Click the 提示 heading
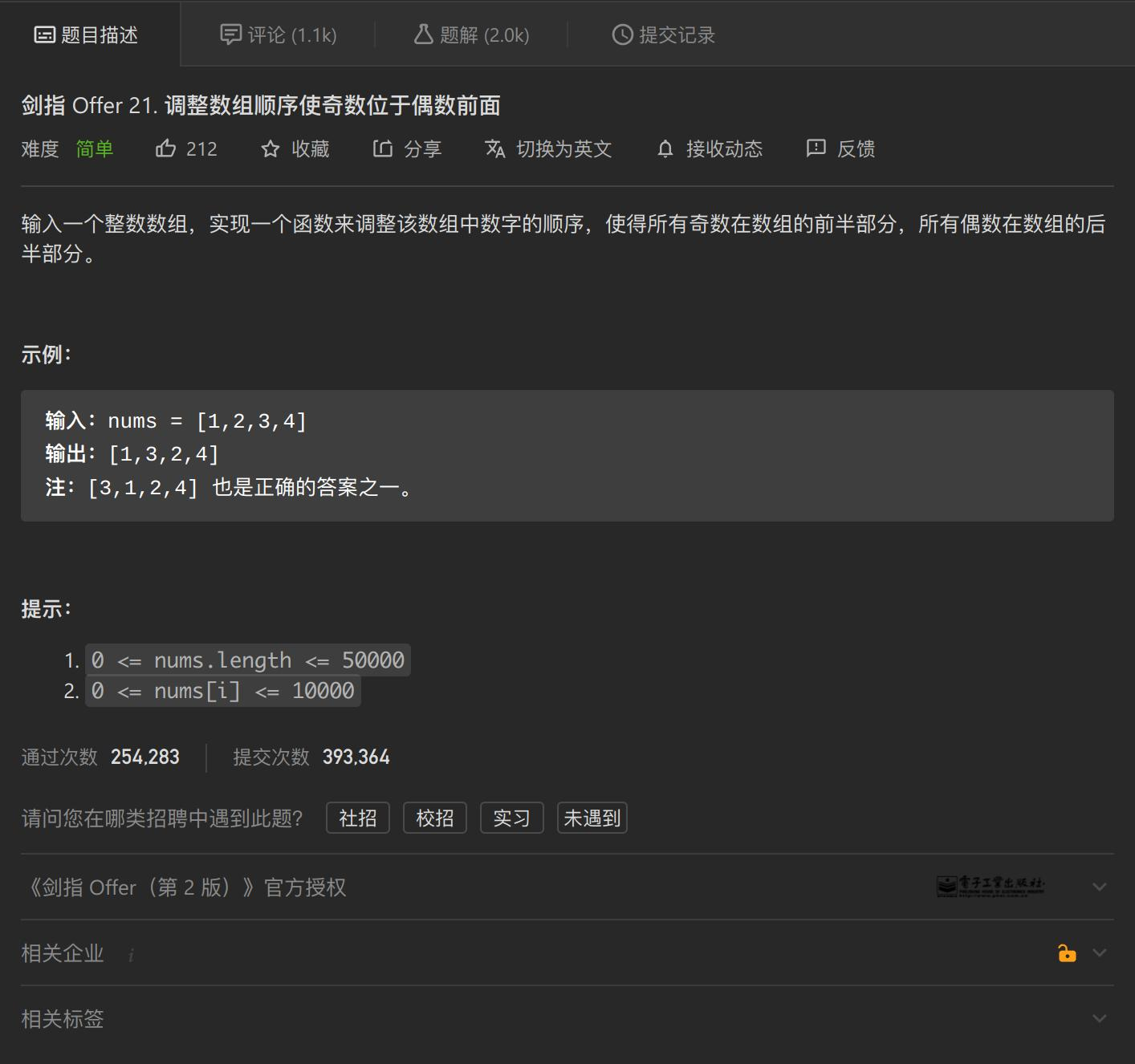Screen dimensions: 1135x1064 46,609
